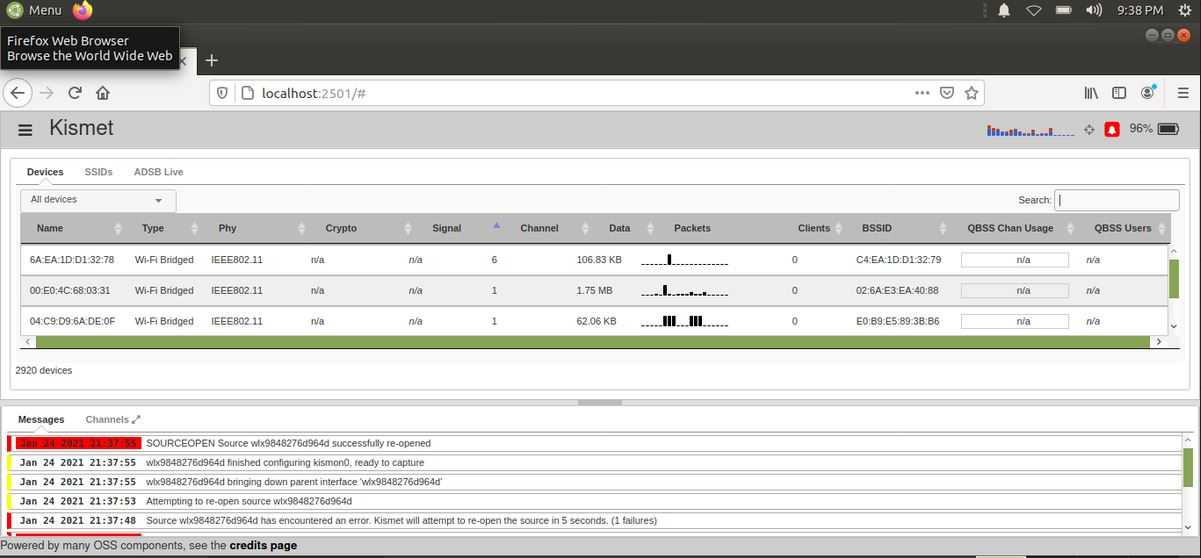Open the Firefox Library icon
The height and width of the screenshot is (558, 1201).
tap(1091, 93)
